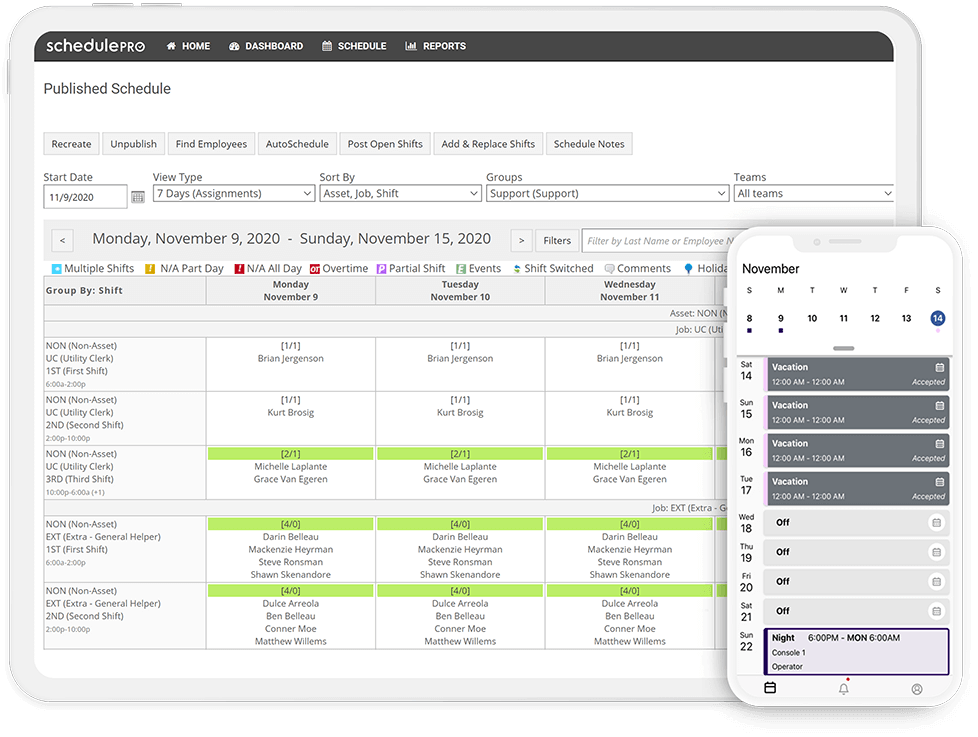978x737 pixels.
Task: Tap the calendar tab icon in the phone bottom bar
Action: [x=770, y=688]
